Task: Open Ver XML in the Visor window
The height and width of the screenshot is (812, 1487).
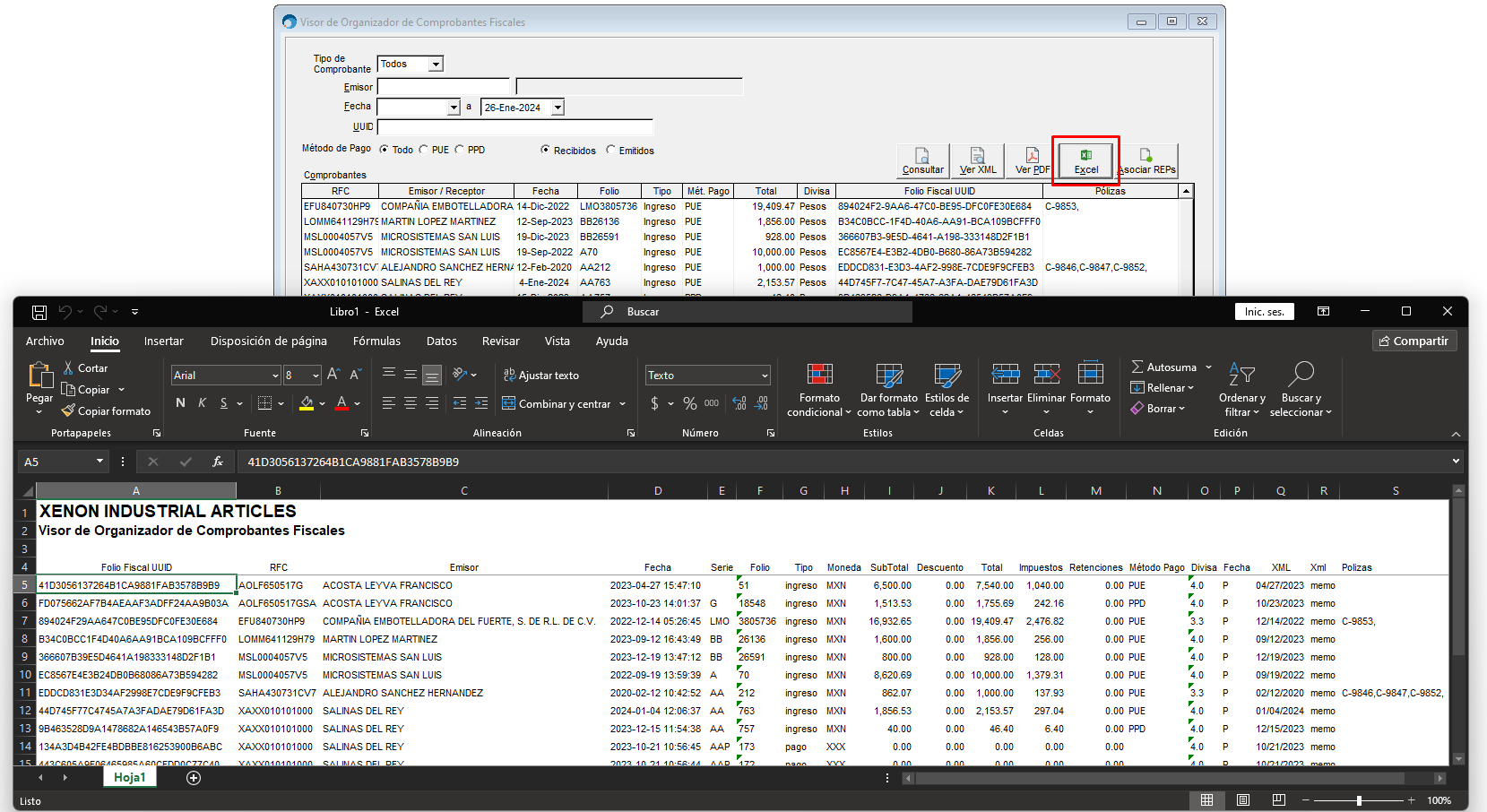Action: coord(977,160)
